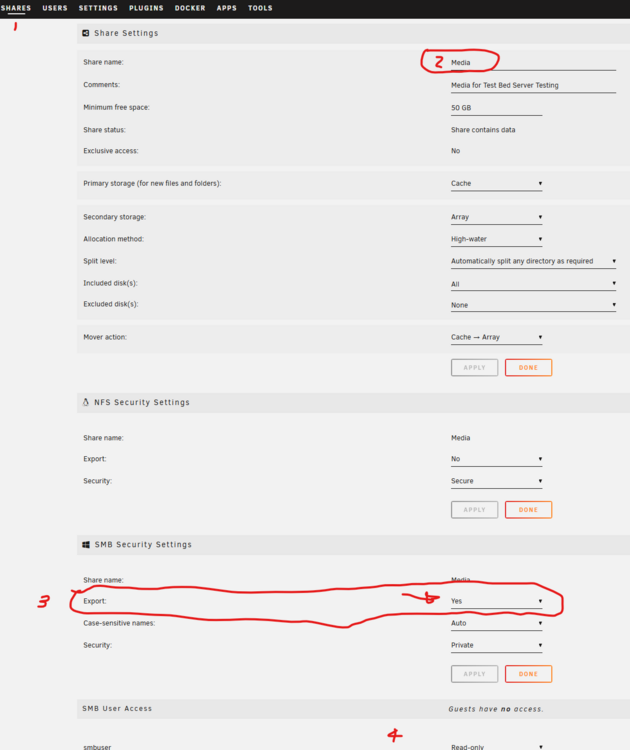Open the Excluded disk(s) dropdown
This screenshot has height=750, width=630.
[533, 305]
